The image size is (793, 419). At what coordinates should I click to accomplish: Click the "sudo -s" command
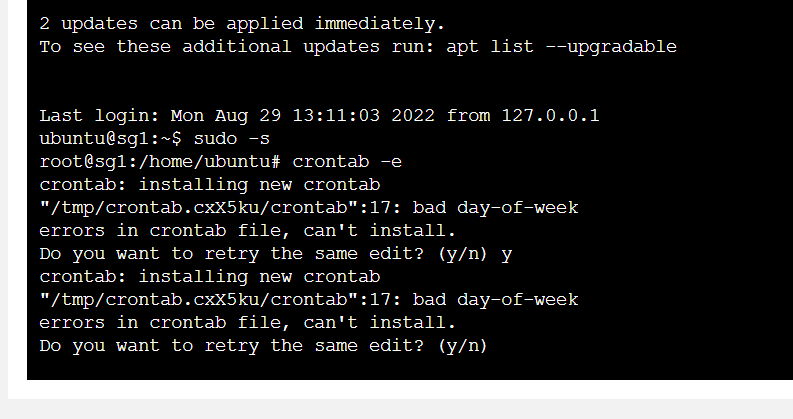click(x=231, y=138)
